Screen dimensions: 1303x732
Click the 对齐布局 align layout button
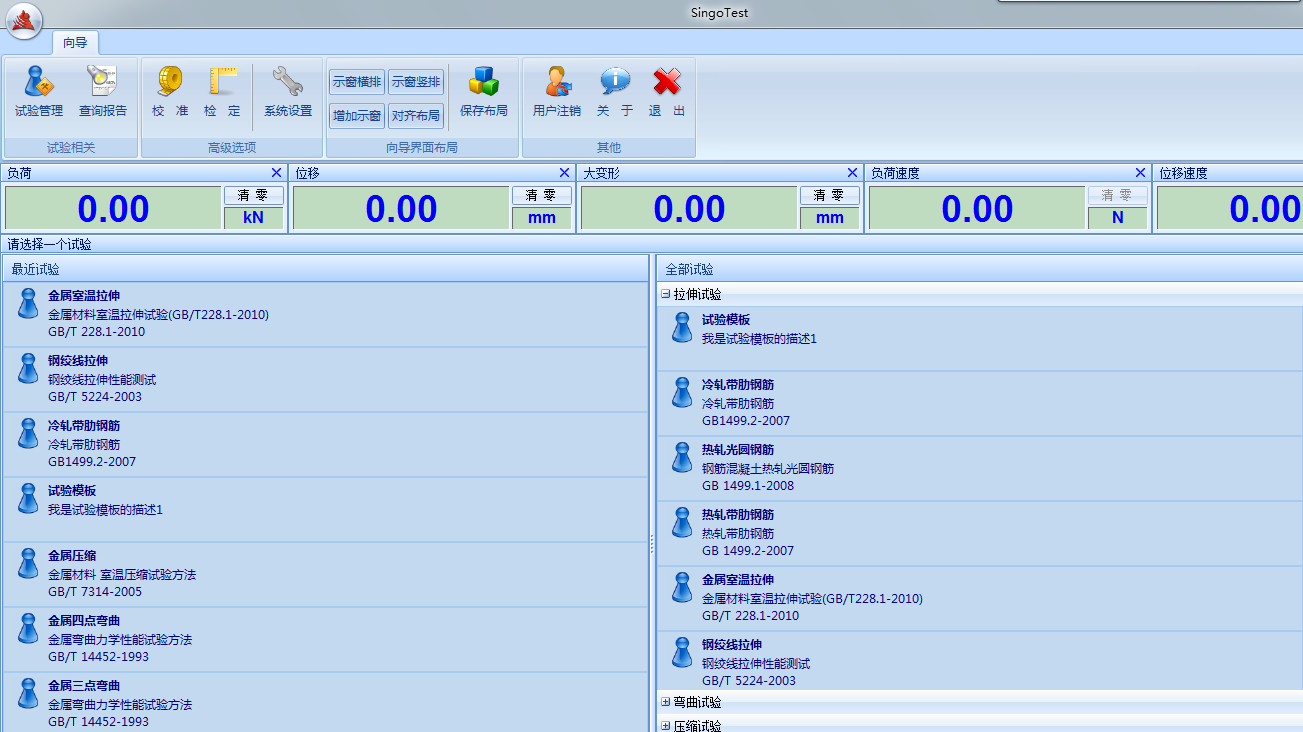coord(416,116)
